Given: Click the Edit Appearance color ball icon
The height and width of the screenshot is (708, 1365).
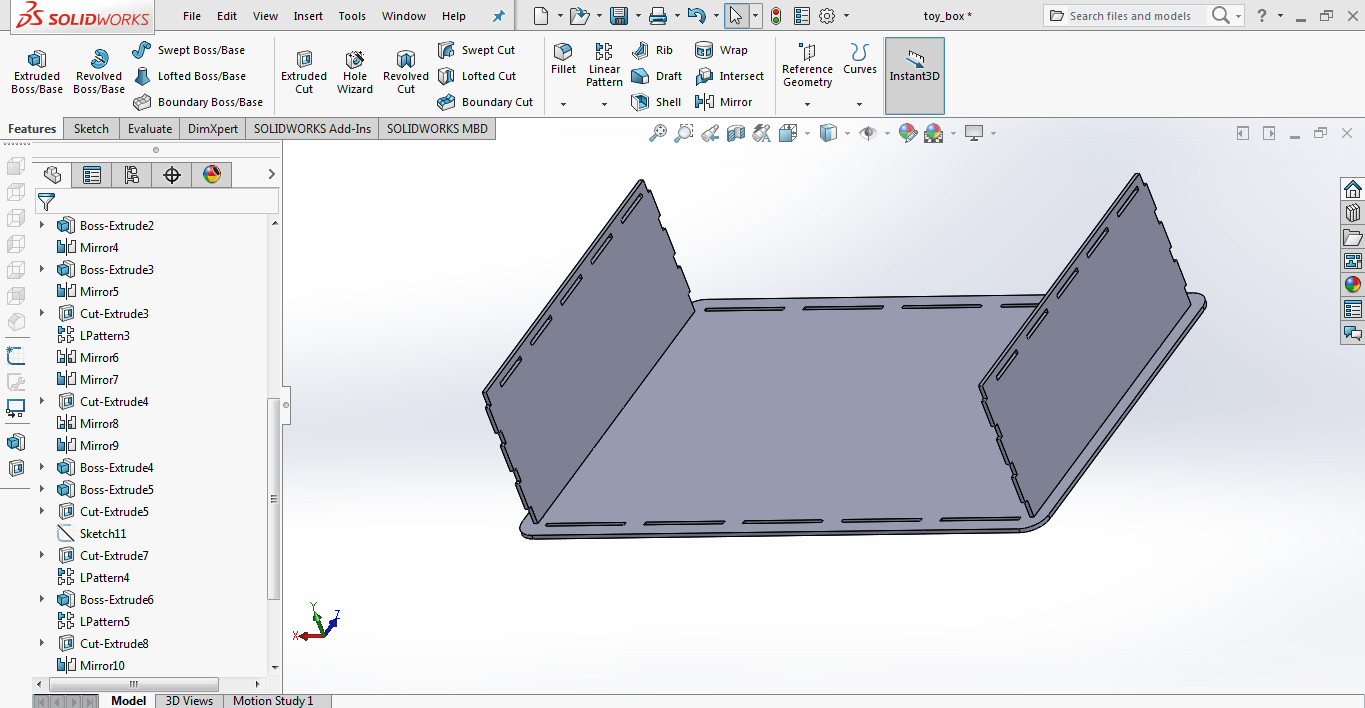Looking at the screenshot, I should click(x=908, y=133).
